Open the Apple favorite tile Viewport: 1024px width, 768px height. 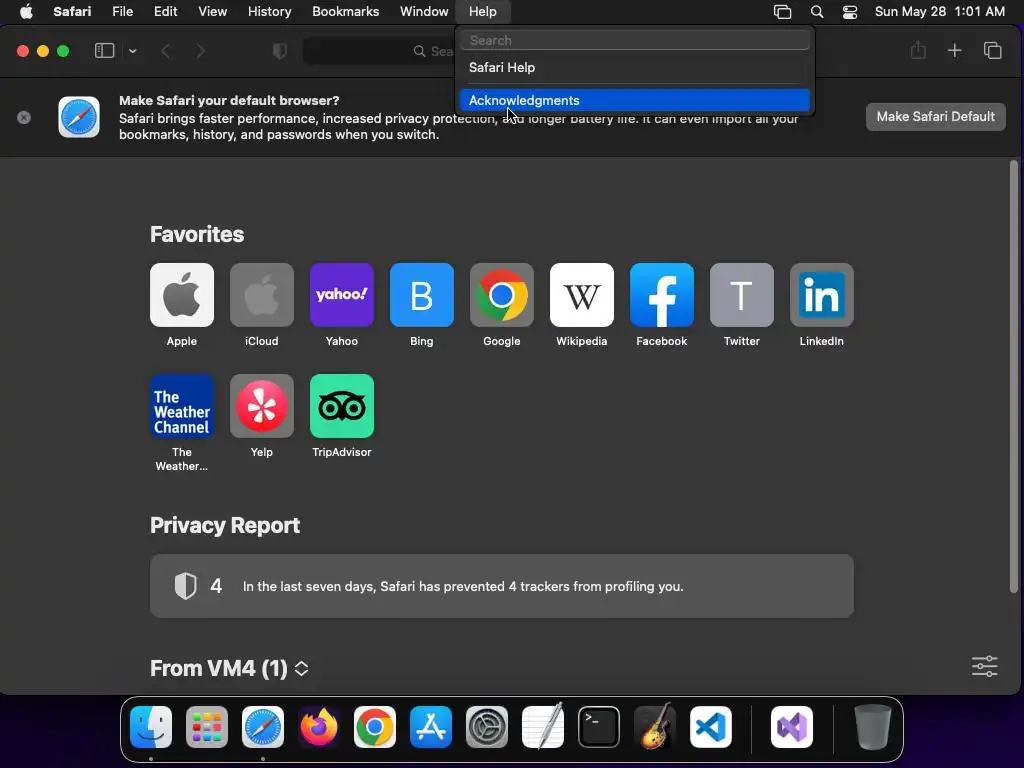point(182,295)
